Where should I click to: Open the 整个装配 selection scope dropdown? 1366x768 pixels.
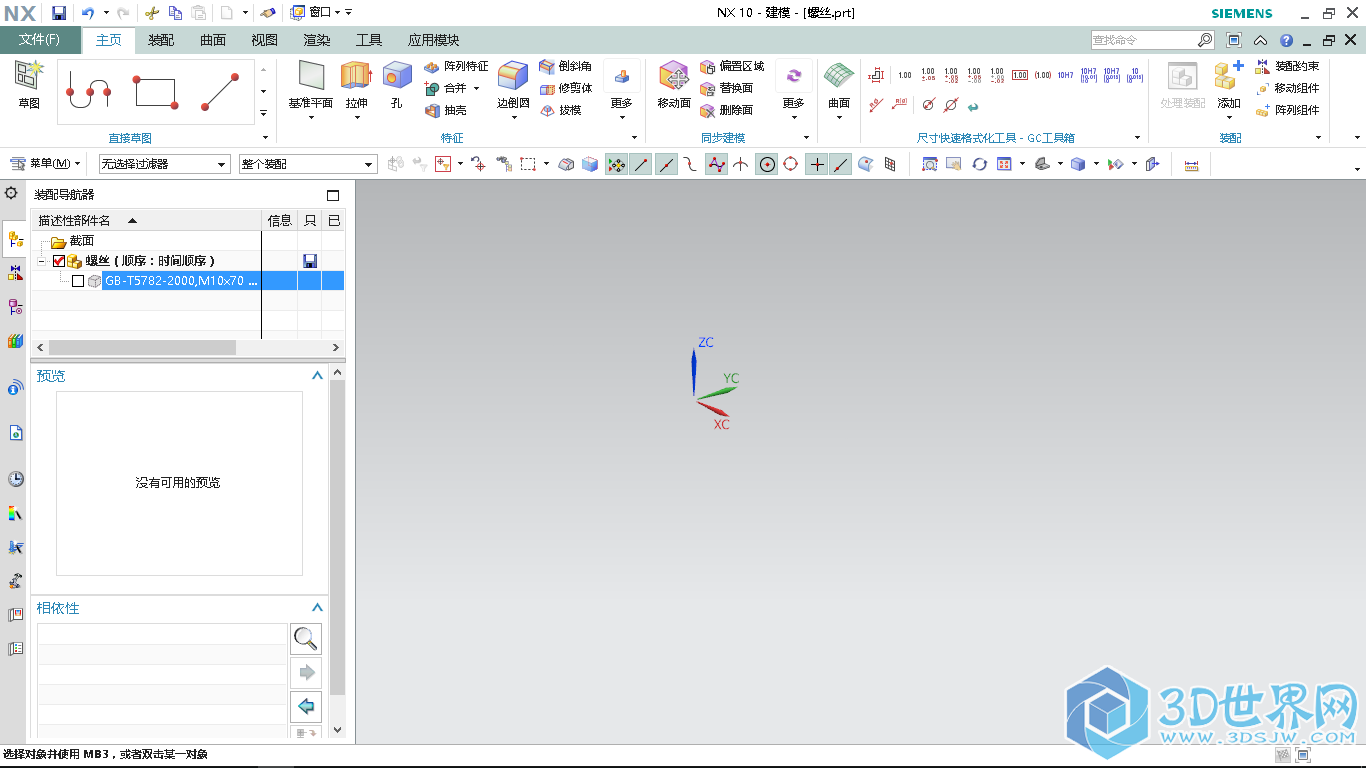[308, 164]
